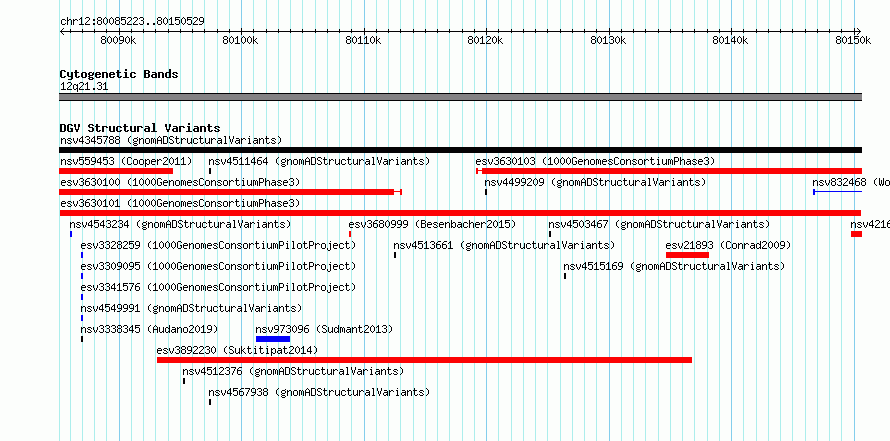
Task: Click the long red esv3630101 bar
Action: [460, 213]
